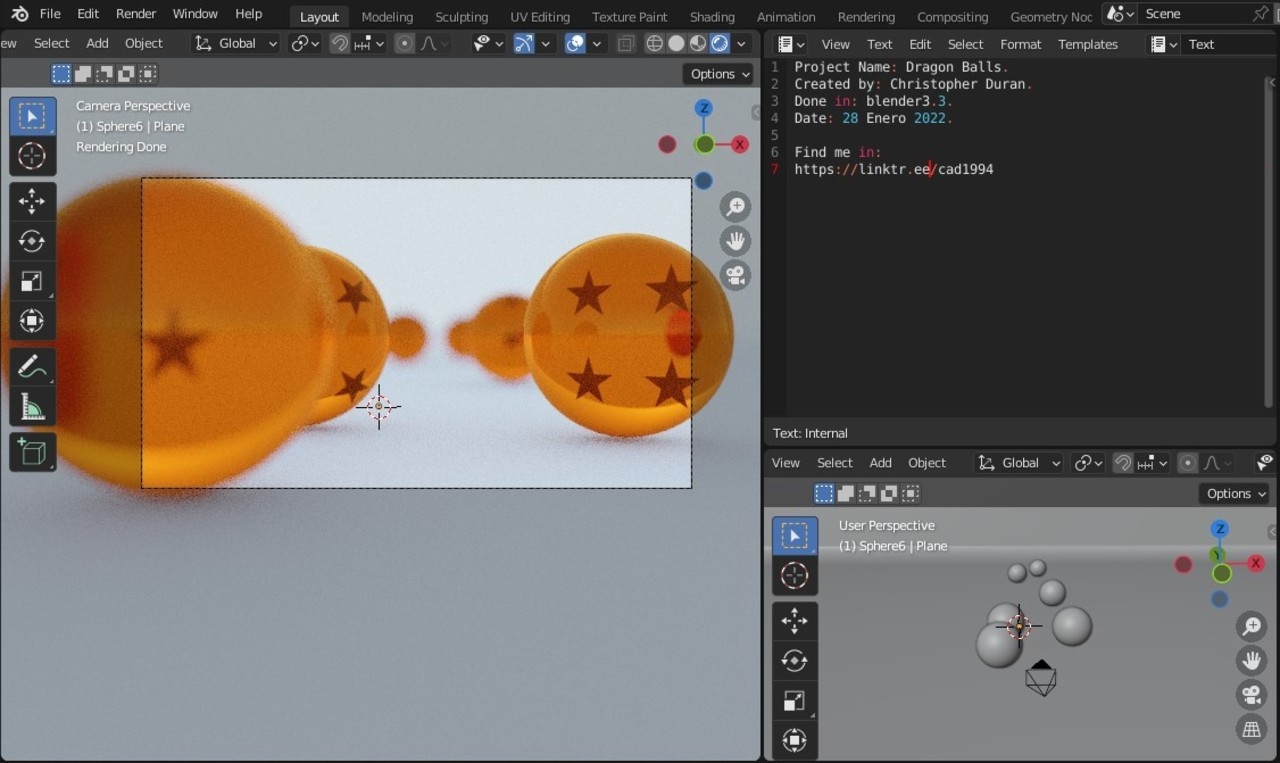Select the Rotate tool in main viewport
Image resolution: width=1280 pixels, height=763 pixels.
(32, 241)
